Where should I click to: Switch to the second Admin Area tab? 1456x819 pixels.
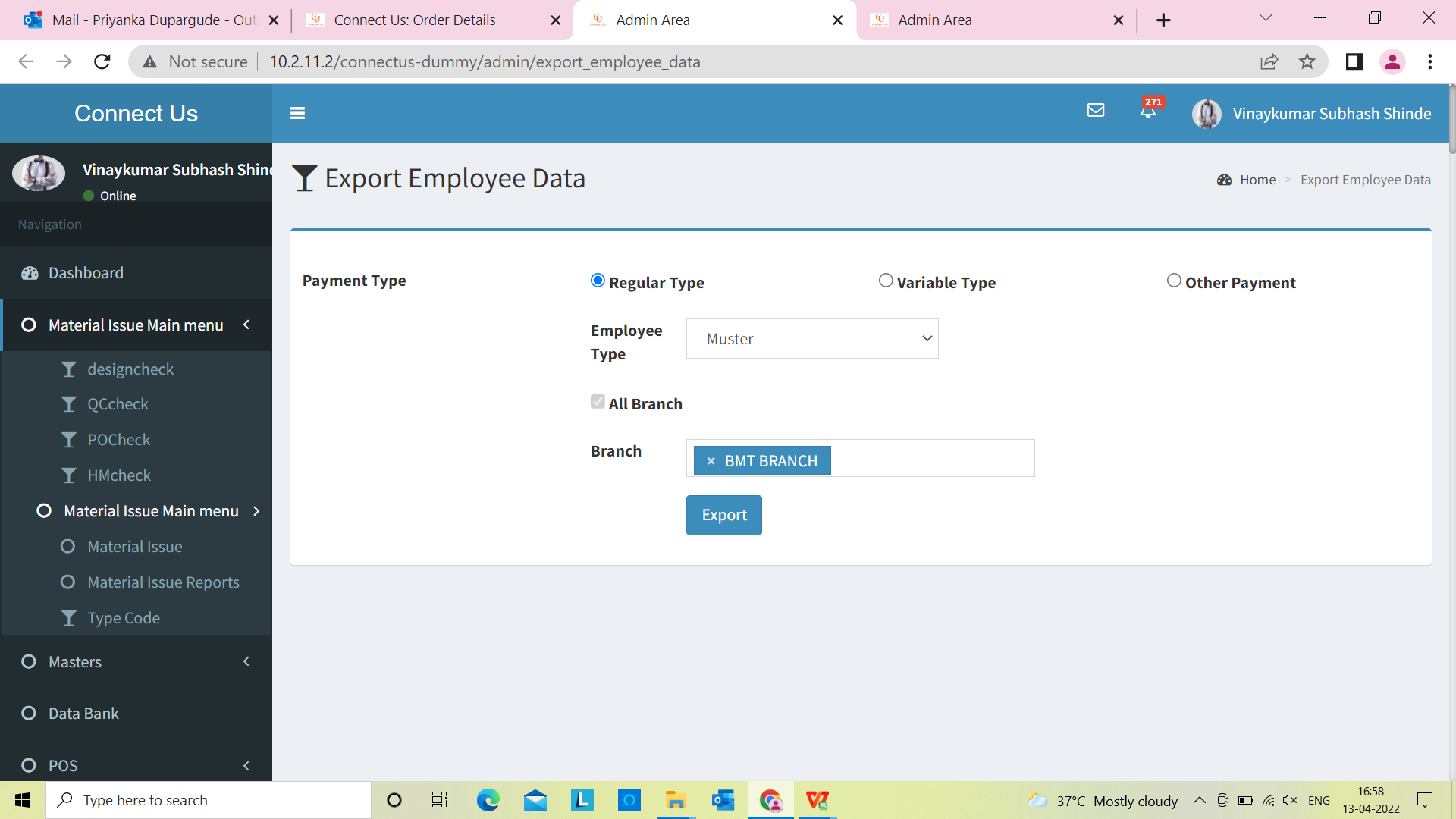point(996,20)
